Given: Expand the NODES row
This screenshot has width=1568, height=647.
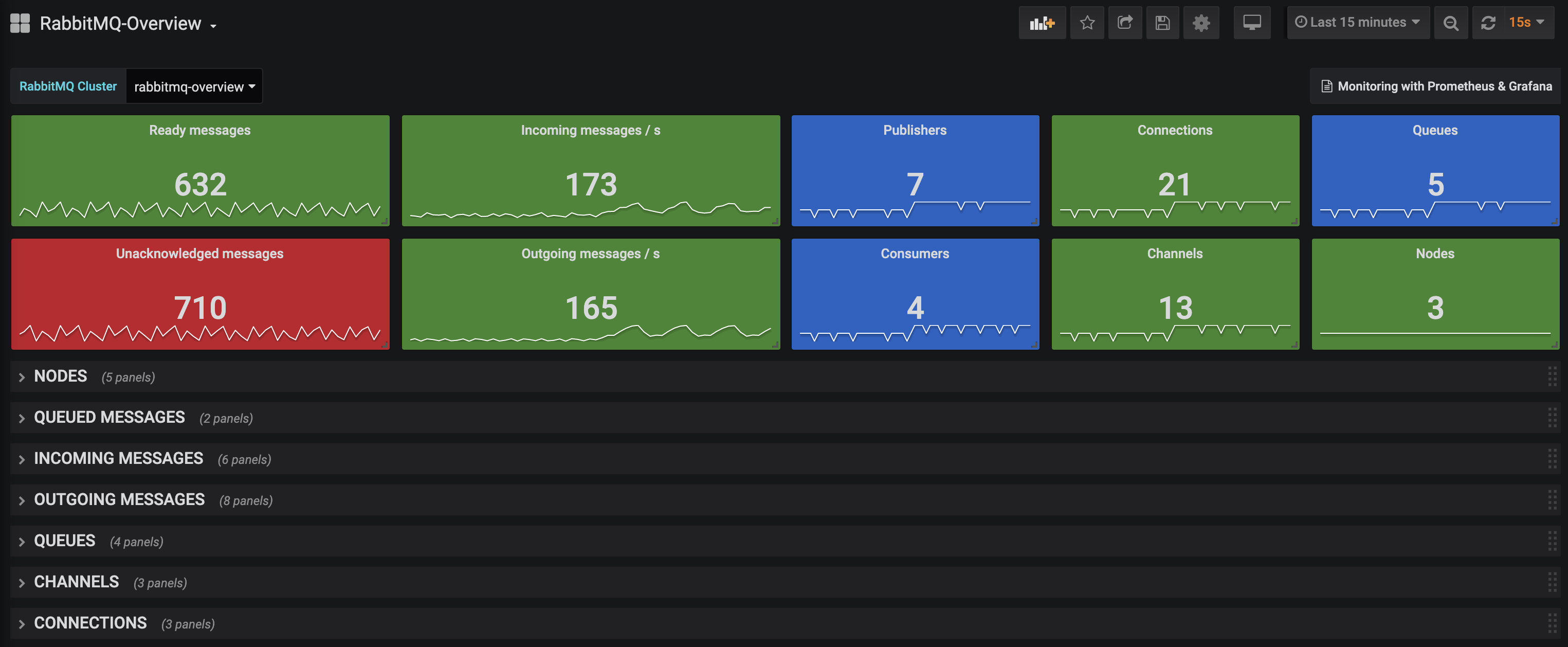Looking at the screenshot, I should [x=60, y=376].
